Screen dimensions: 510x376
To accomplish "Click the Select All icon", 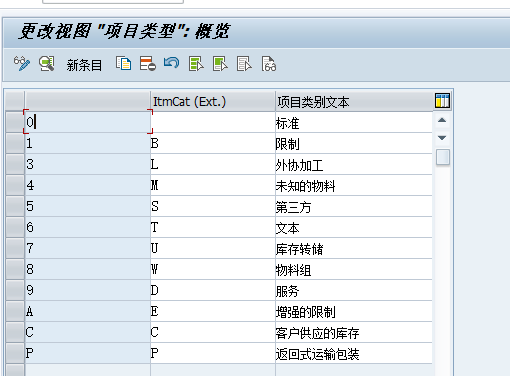I will (196, 63).
